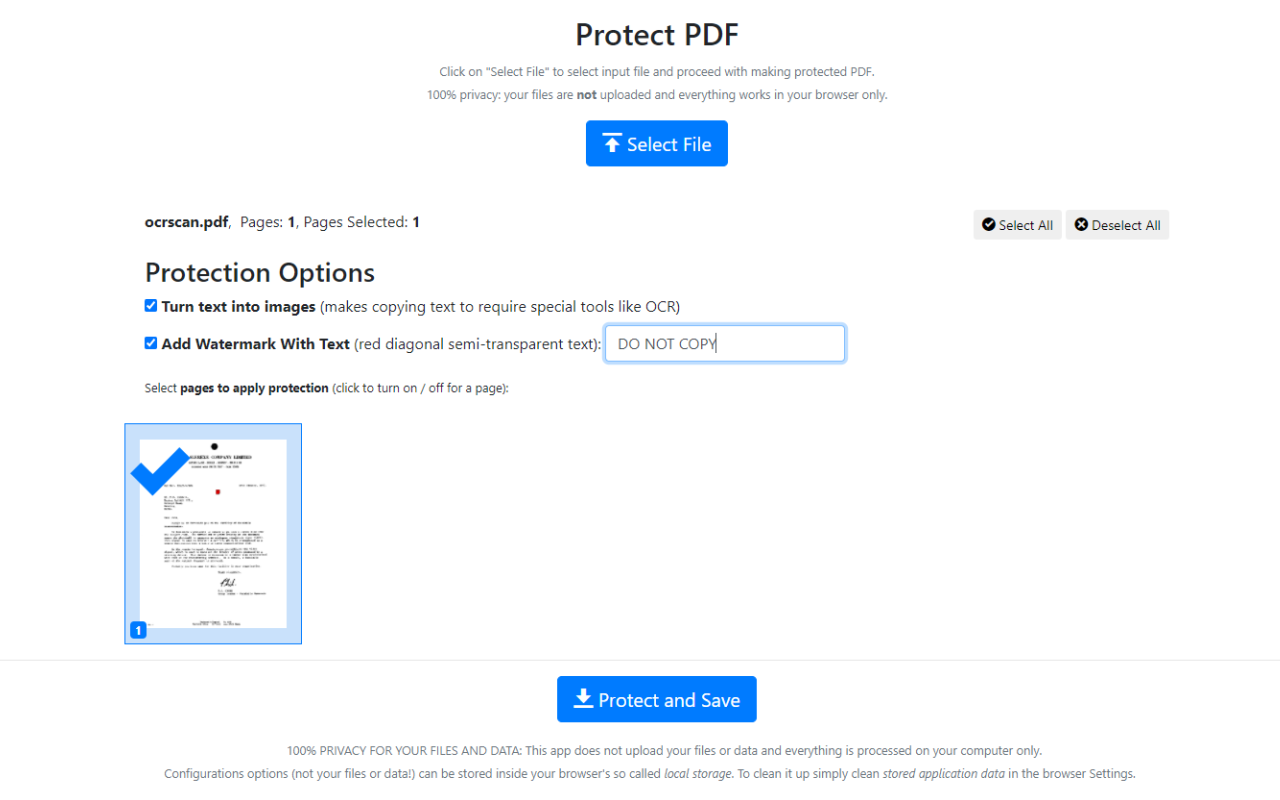Screen dimensions: 1280x800
Task: Click the download icon in Protect and Save
Action: click(x=583, y=698)
